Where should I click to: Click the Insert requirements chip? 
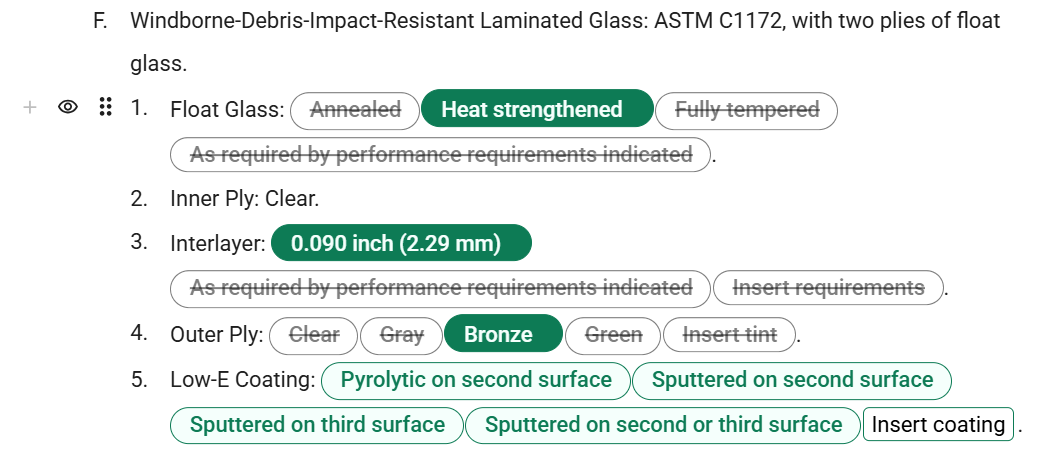[829, 288]
